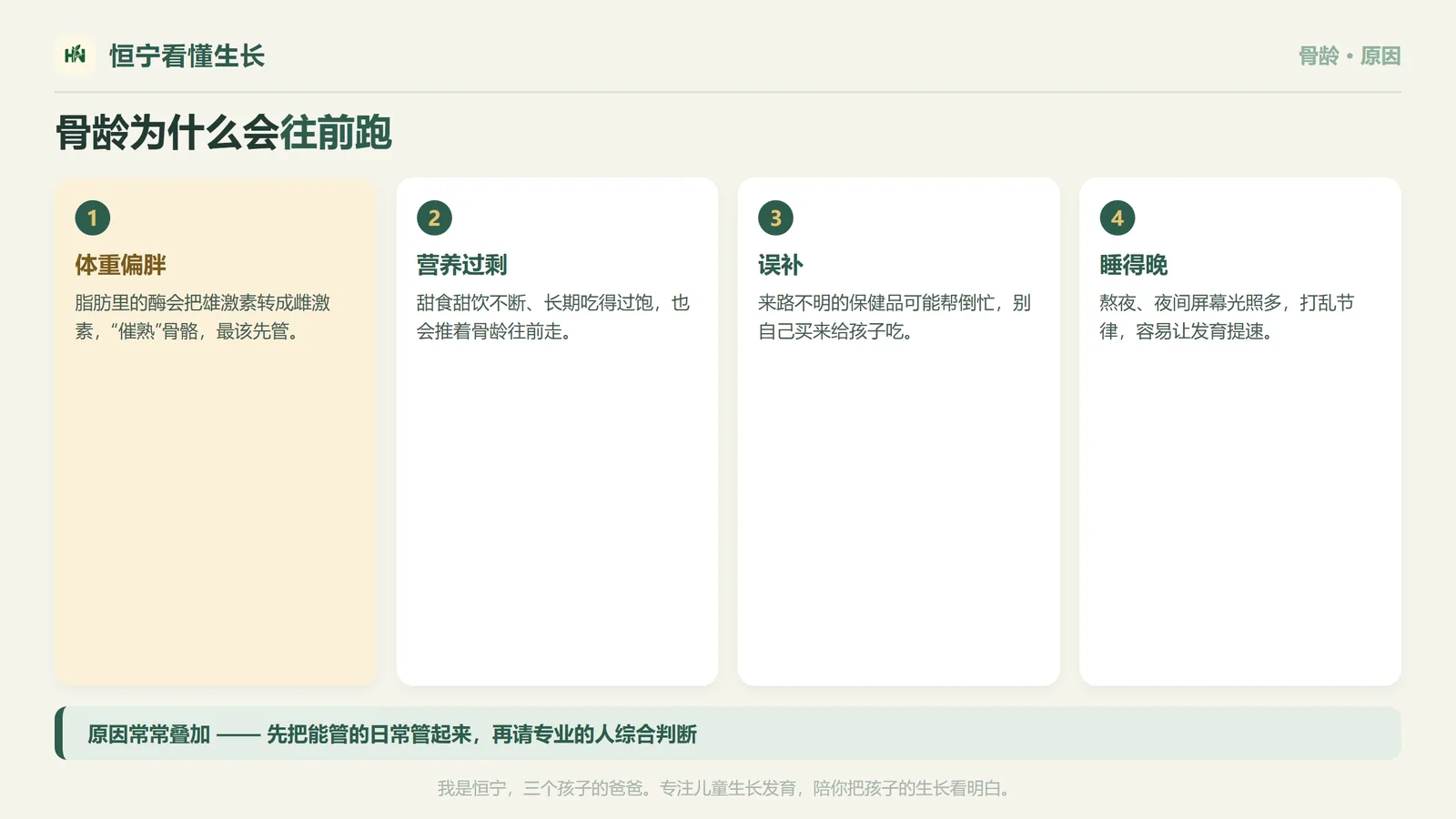Click description starting 脂肪里的酶会把雄激素
The image size is (1456, 819).
pos(203,317)
